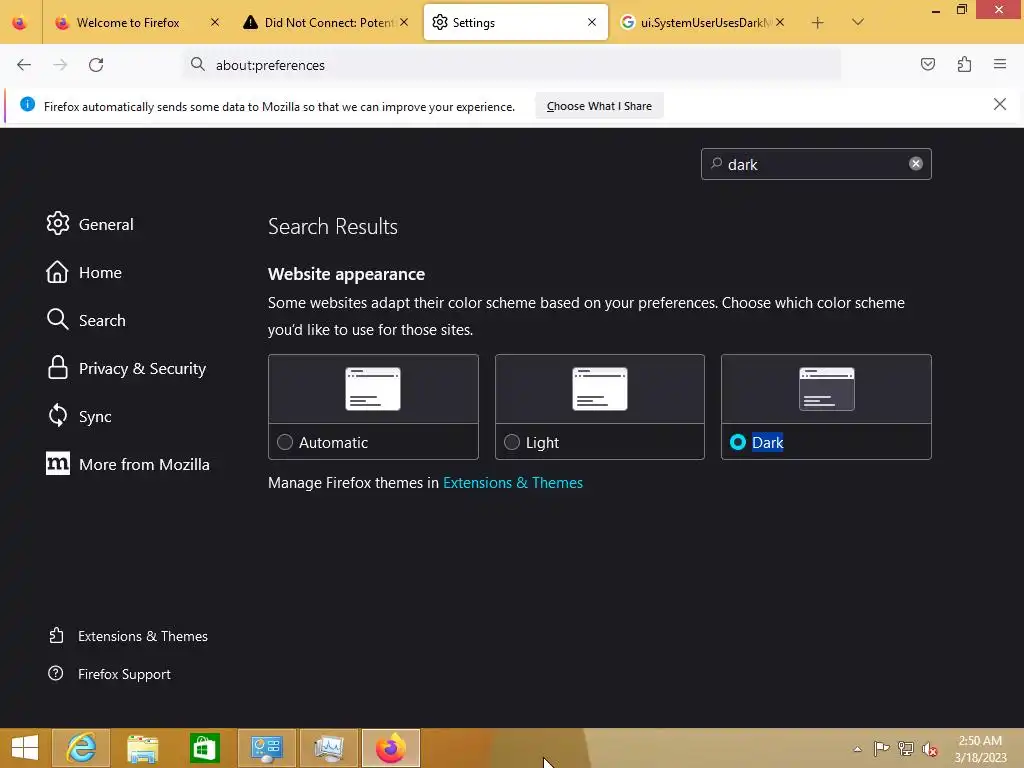Click the Find in Settings search field
This screenshot has width=1024, height=768.
tap(816, 164)
